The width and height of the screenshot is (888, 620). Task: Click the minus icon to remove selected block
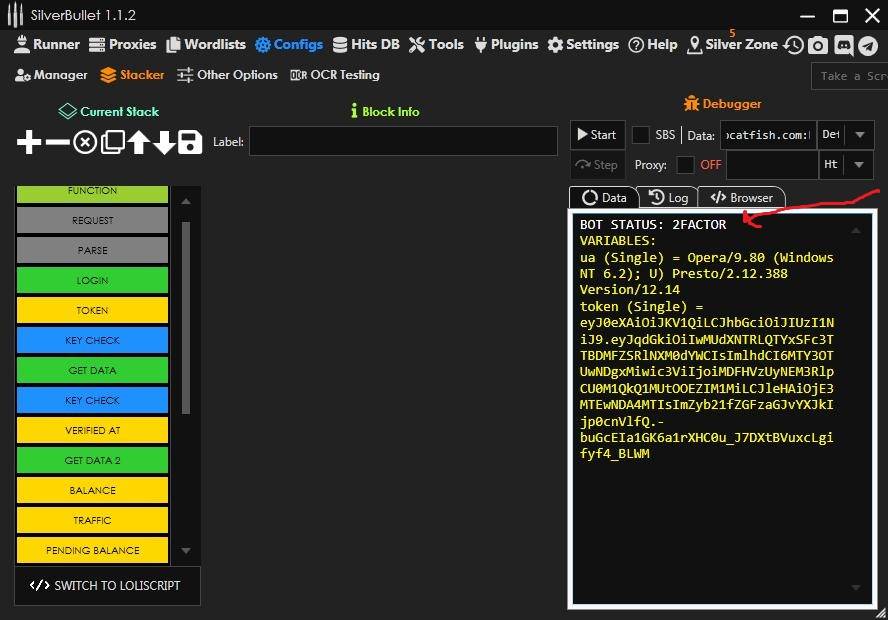click(57, 142)
